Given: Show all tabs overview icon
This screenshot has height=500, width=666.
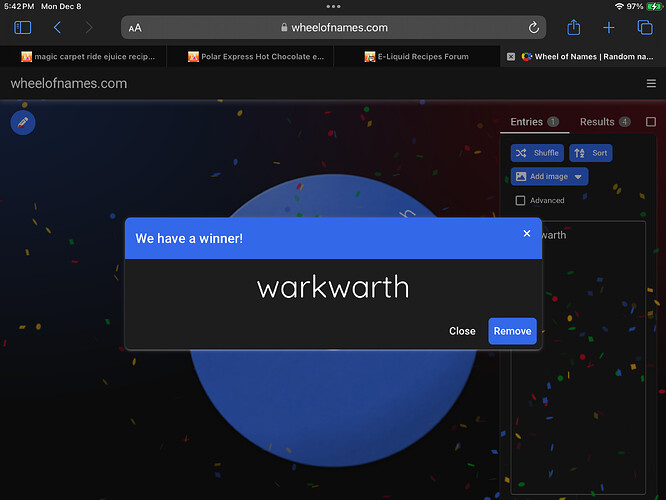Looking at the screenshot, I should coord(645,28).
